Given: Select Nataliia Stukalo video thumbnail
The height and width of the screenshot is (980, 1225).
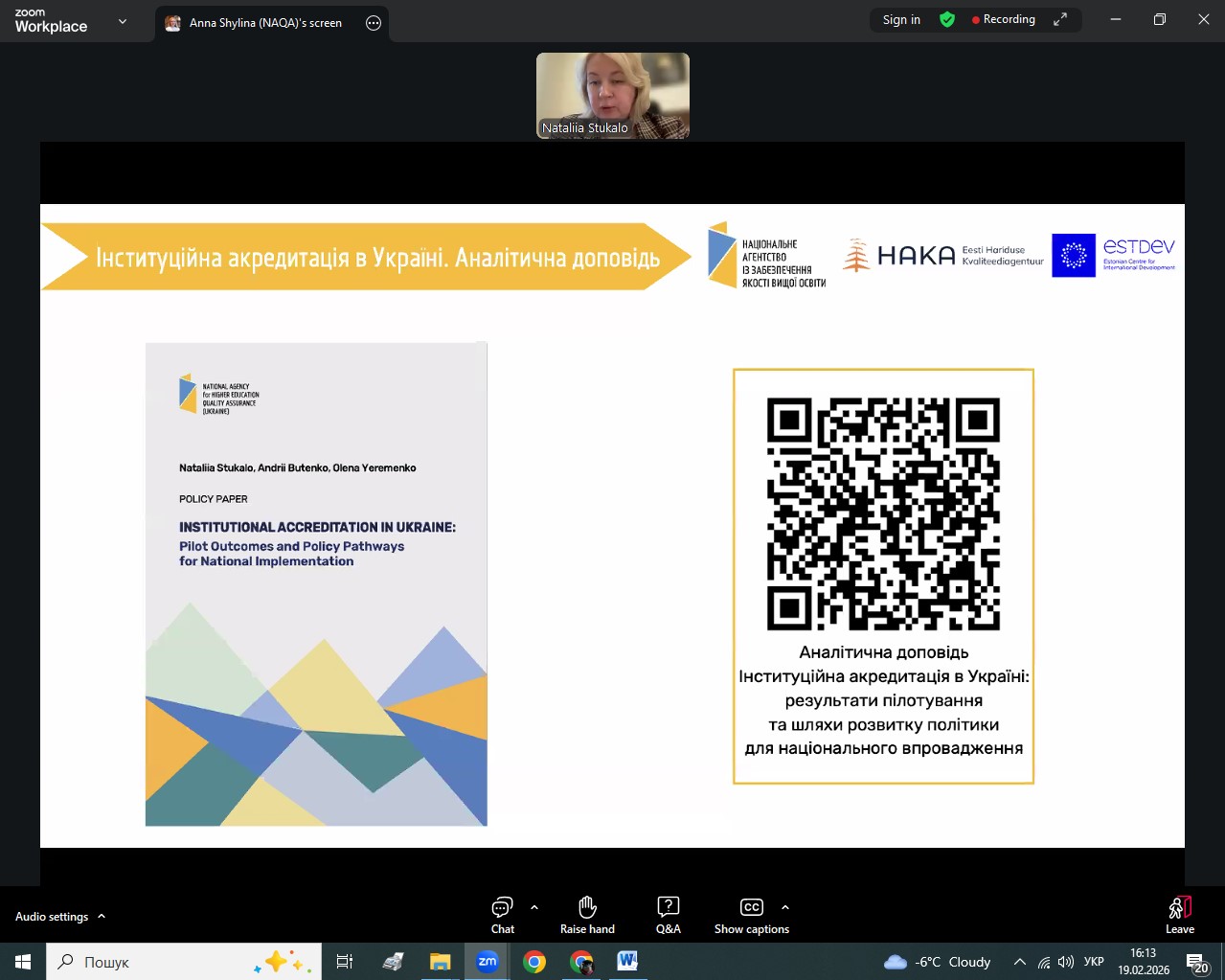Looking at the screenshot, I should [613, 96].
